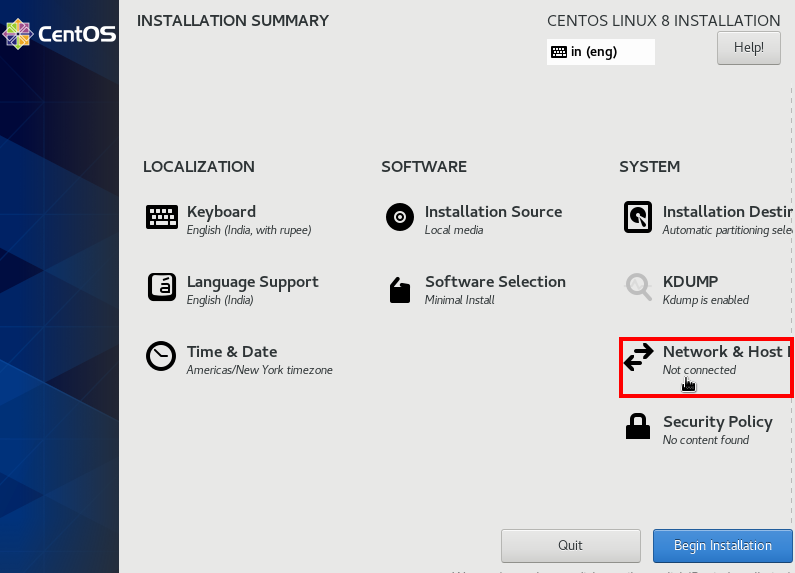
Task: Click the Help! button
Action: pos(749,48)
